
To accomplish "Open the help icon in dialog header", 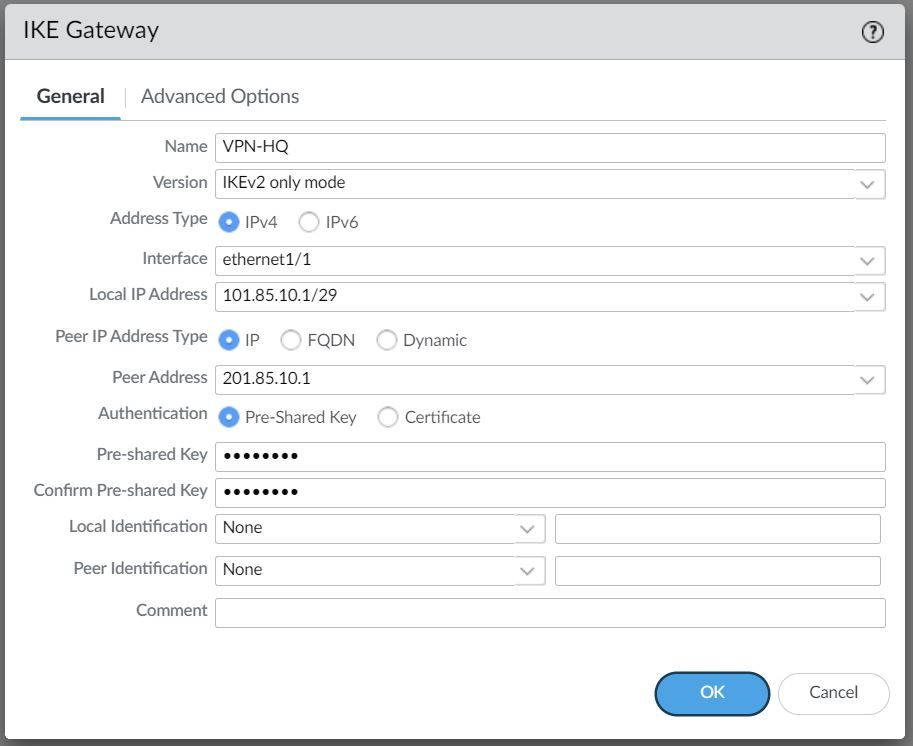I will coord(872,33).
